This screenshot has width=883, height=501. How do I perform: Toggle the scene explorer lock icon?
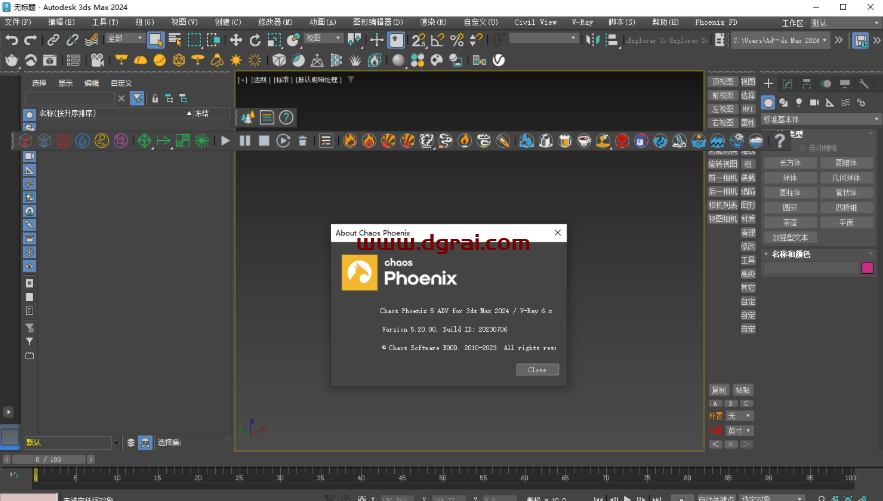(x=155, y=99)
